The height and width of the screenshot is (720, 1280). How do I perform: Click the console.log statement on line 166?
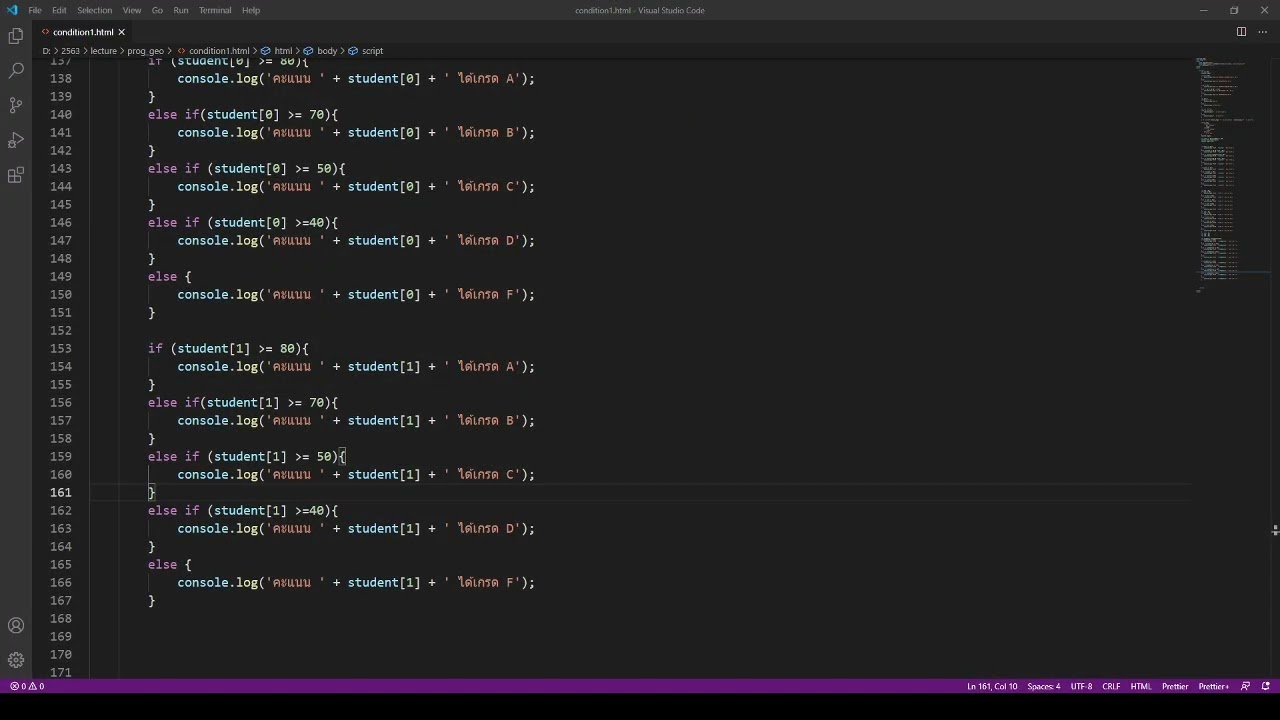356,583
